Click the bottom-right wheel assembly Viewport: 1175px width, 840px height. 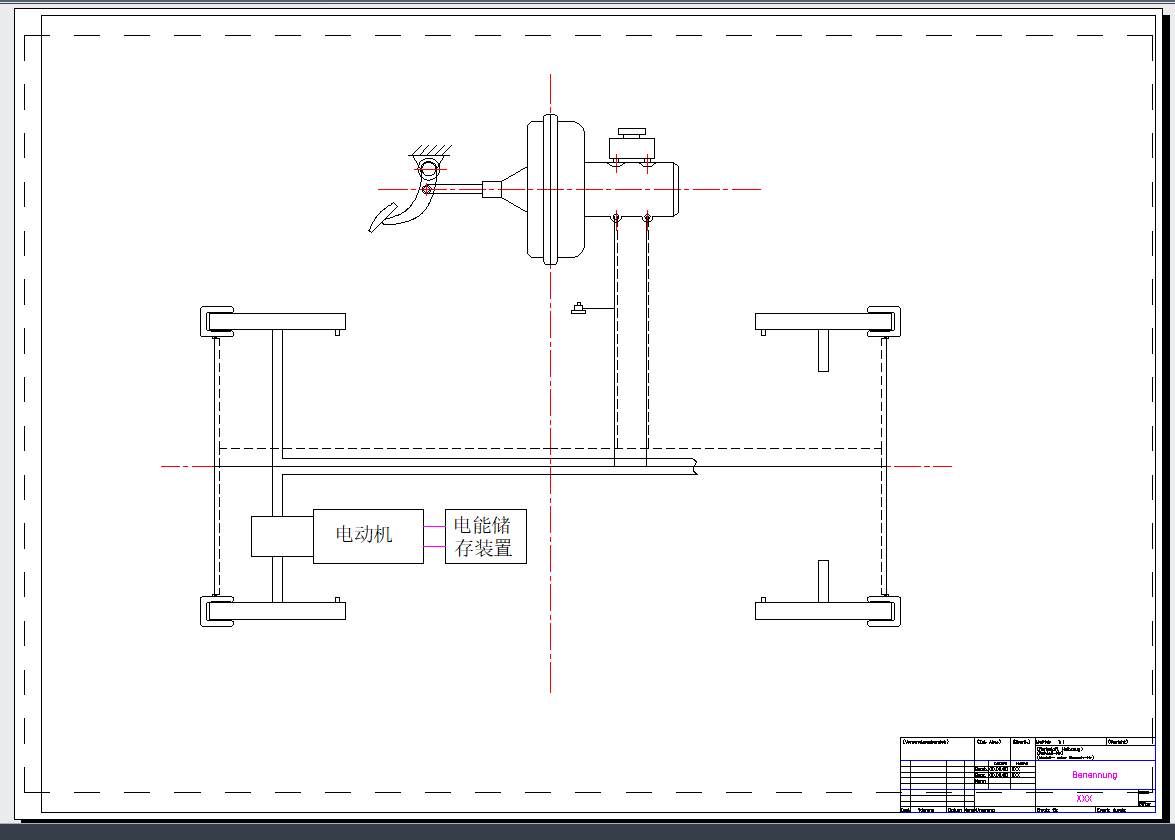[x=884, y=610]
